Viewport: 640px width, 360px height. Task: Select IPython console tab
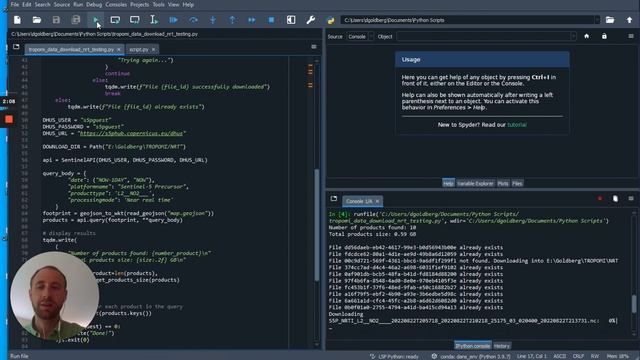[x=473, y=346]
